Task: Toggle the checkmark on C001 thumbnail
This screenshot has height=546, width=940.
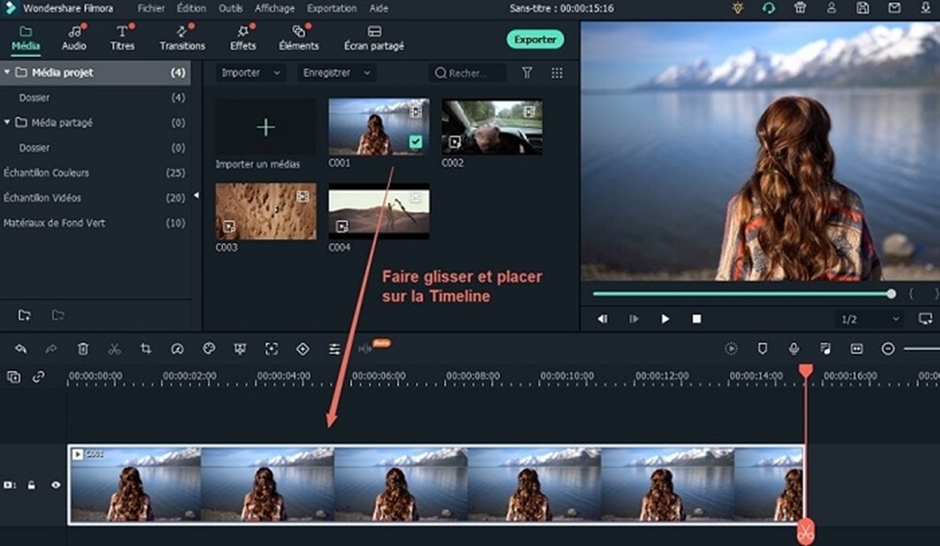Action: coord(416,142)
